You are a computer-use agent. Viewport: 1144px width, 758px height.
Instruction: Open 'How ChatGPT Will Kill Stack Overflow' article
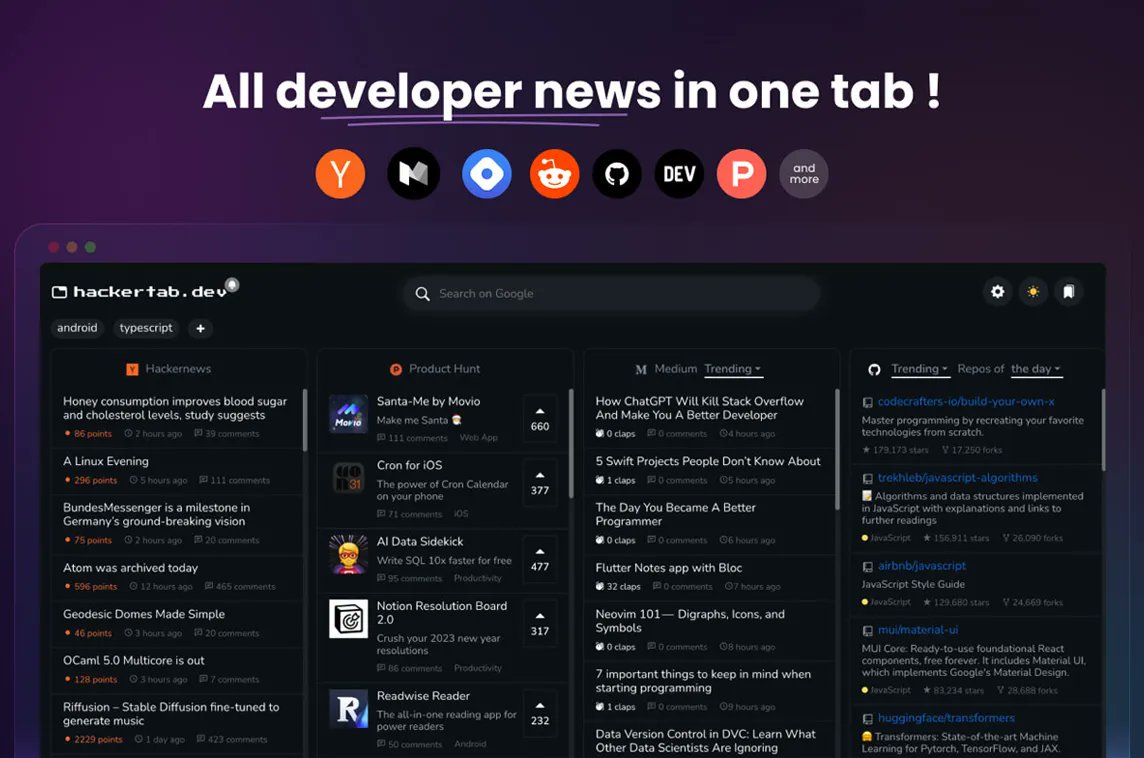click(x=699, y=408)
